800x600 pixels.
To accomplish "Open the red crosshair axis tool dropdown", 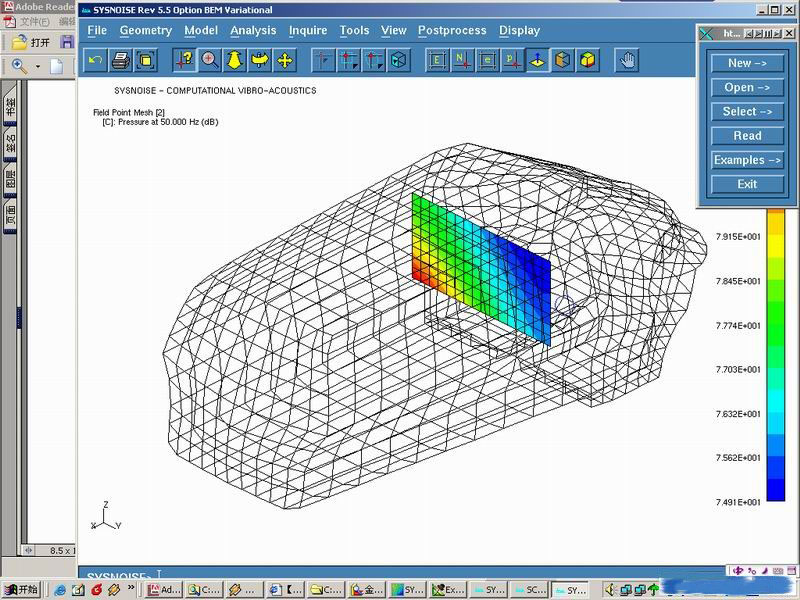I will (348, 60).
